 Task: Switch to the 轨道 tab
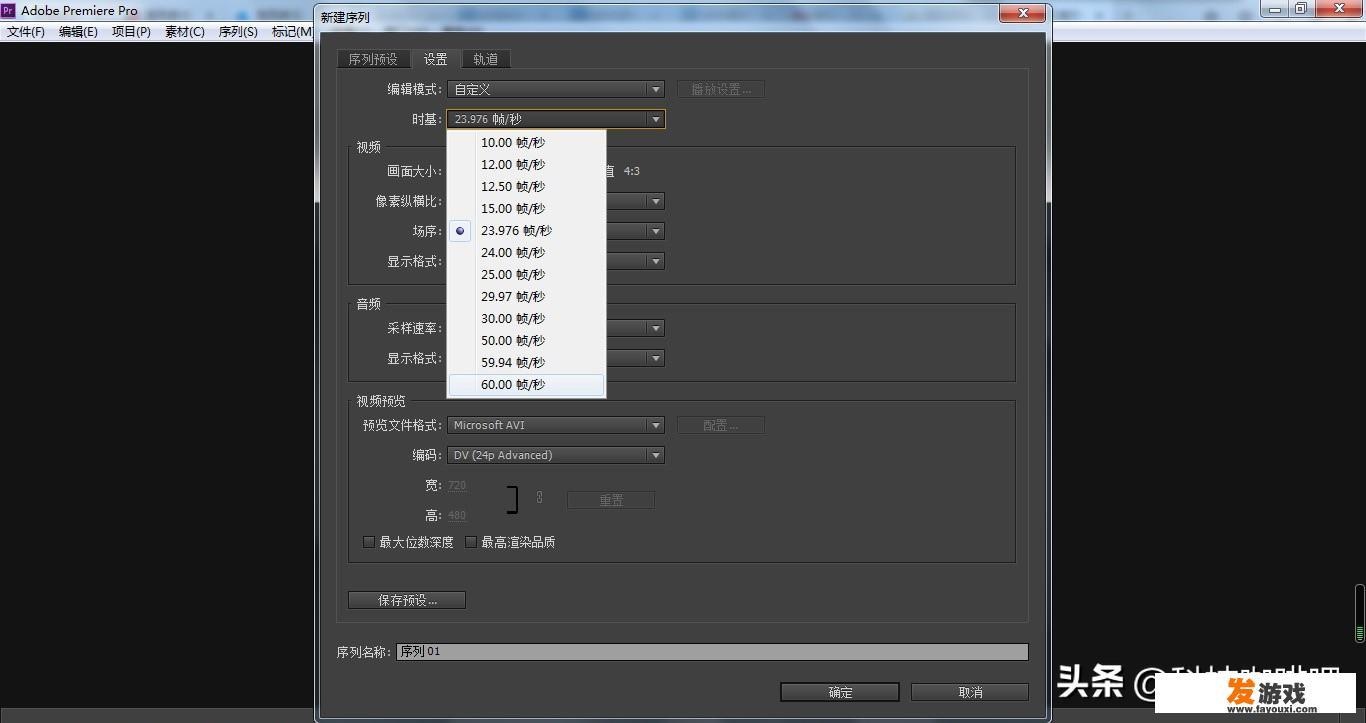click(486, 59)
